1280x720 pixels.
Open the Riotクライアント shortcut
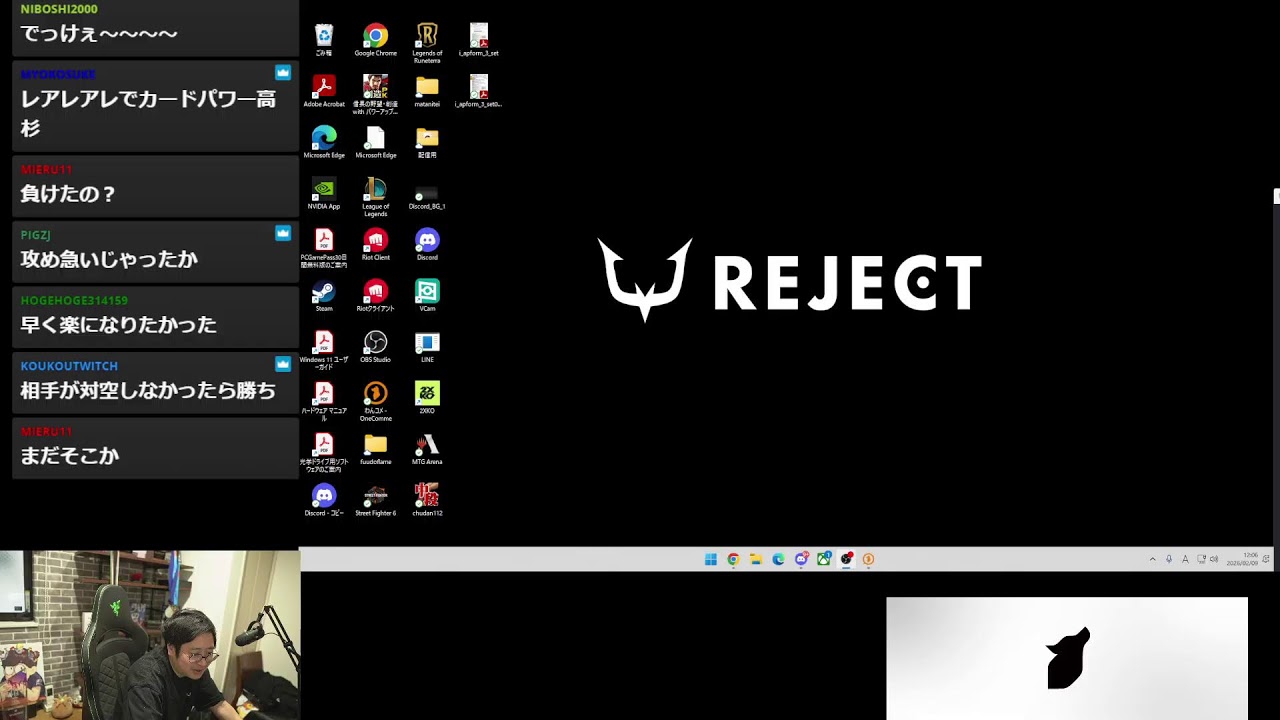(375, 295)
